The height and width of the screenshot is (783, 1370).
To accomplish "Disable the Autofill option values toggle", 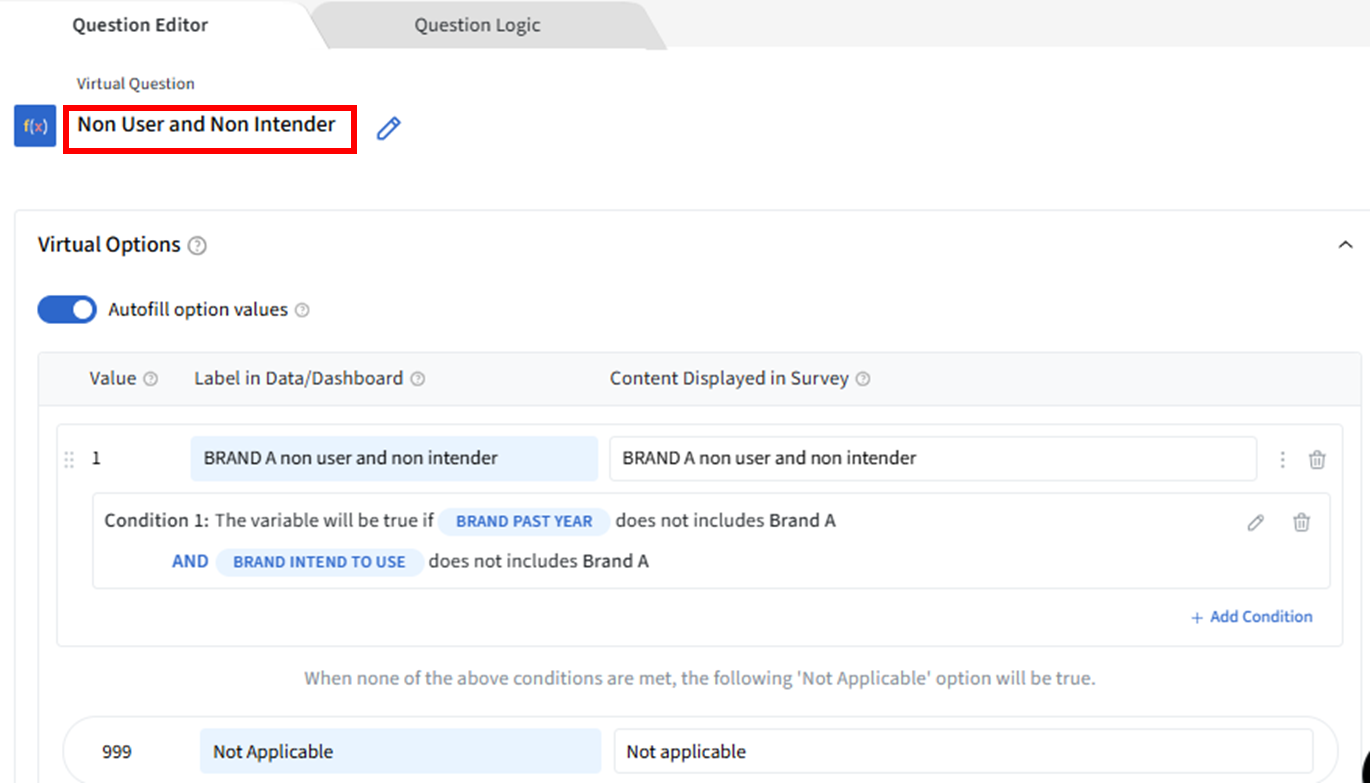I will (x=67, y=310).
